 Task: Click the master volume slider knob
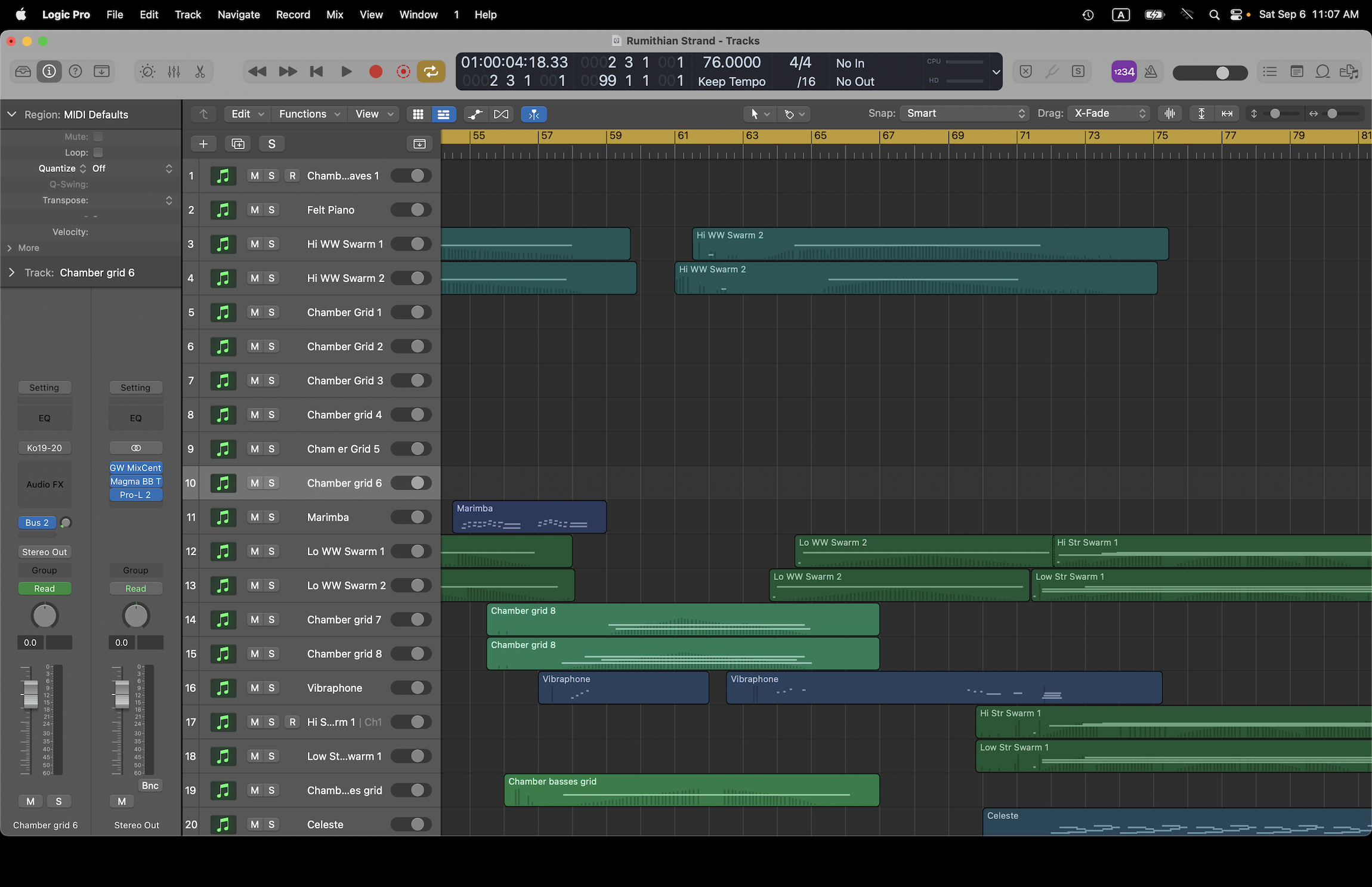pyautogui.click(x=1222, y=72)
